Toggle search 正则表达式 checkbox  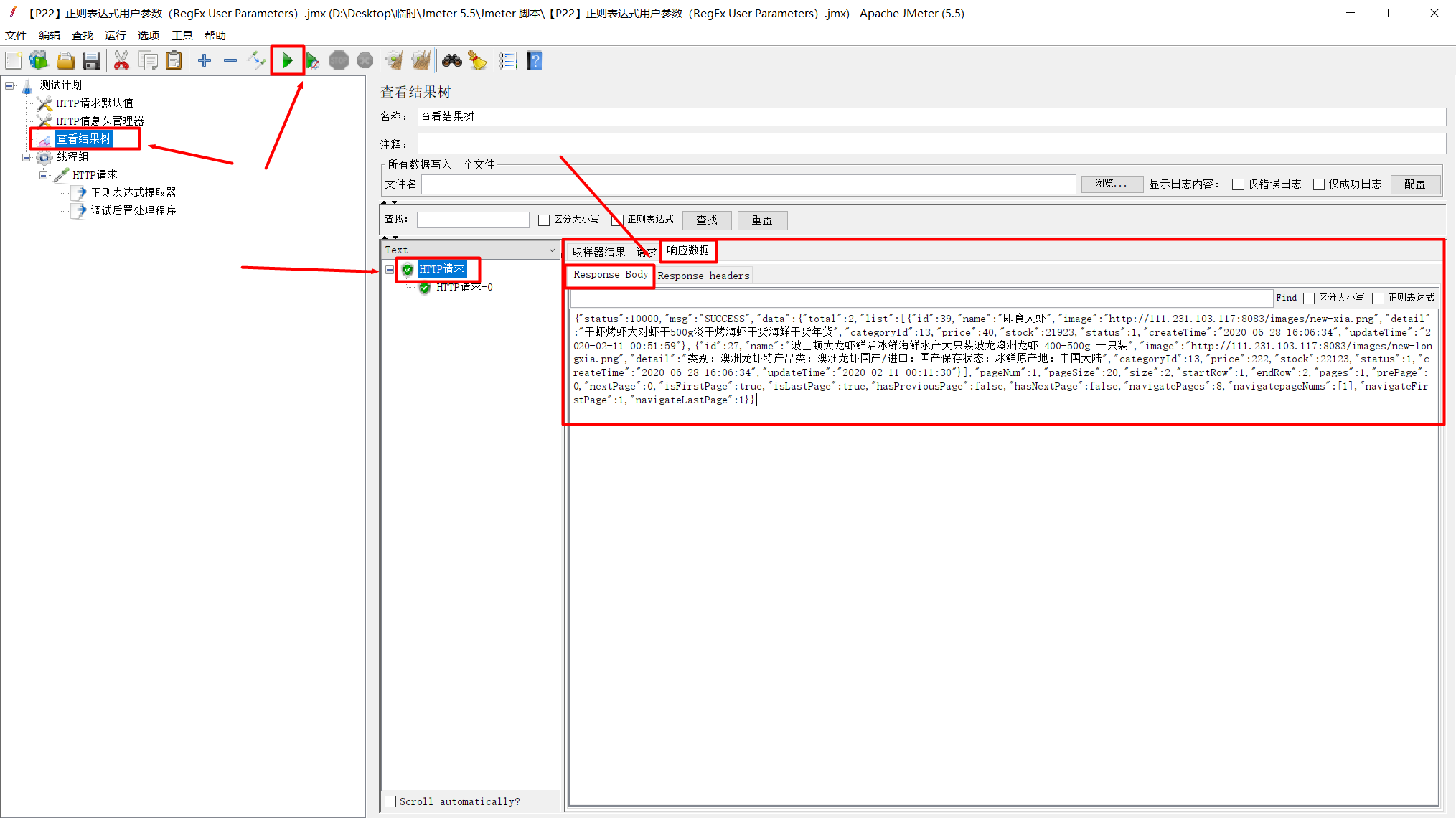617,220
